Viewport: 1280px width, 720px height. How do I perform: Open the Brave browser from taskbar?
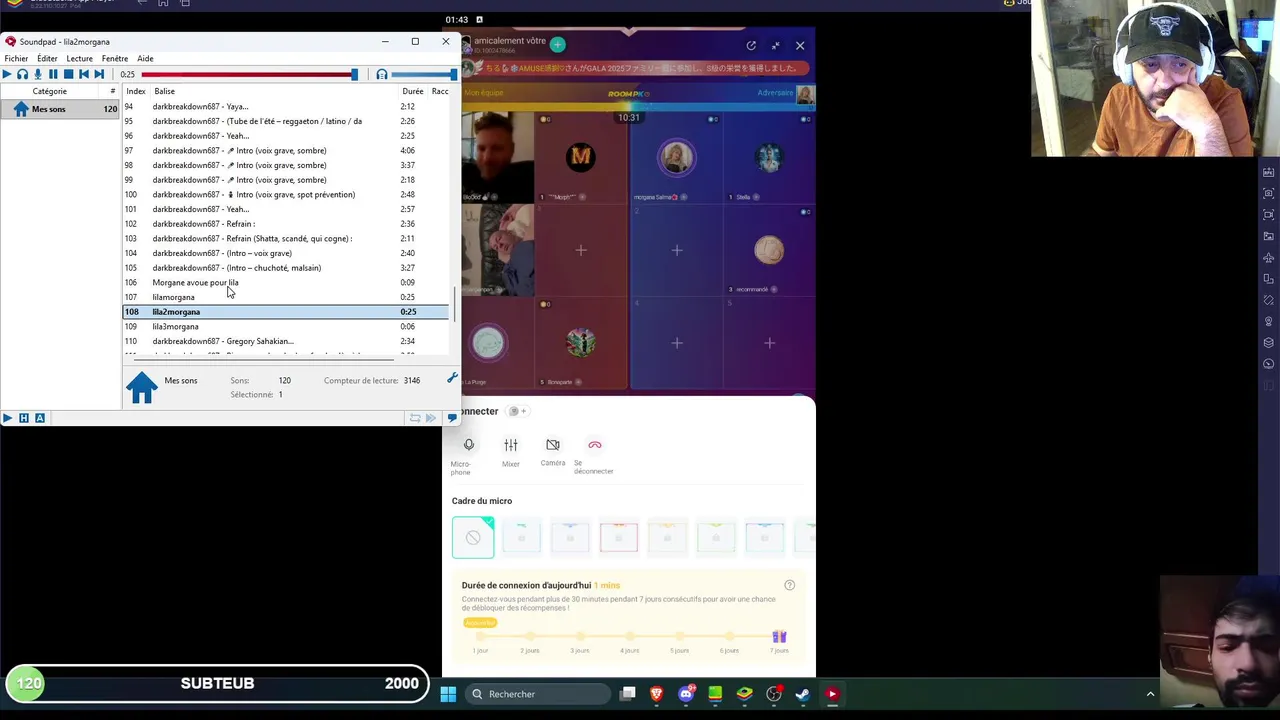point(657,694)
